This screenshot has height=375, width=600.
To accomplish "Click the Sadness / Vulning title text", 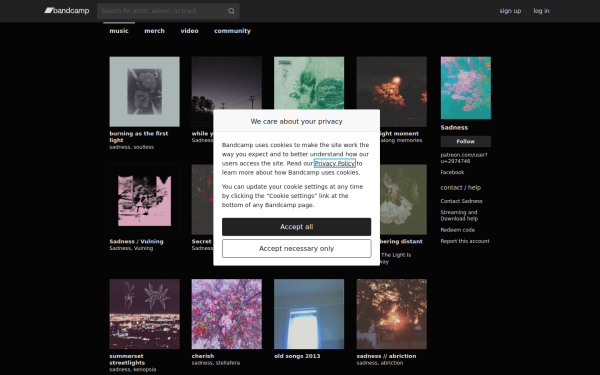I will click(x=136, y=241).
